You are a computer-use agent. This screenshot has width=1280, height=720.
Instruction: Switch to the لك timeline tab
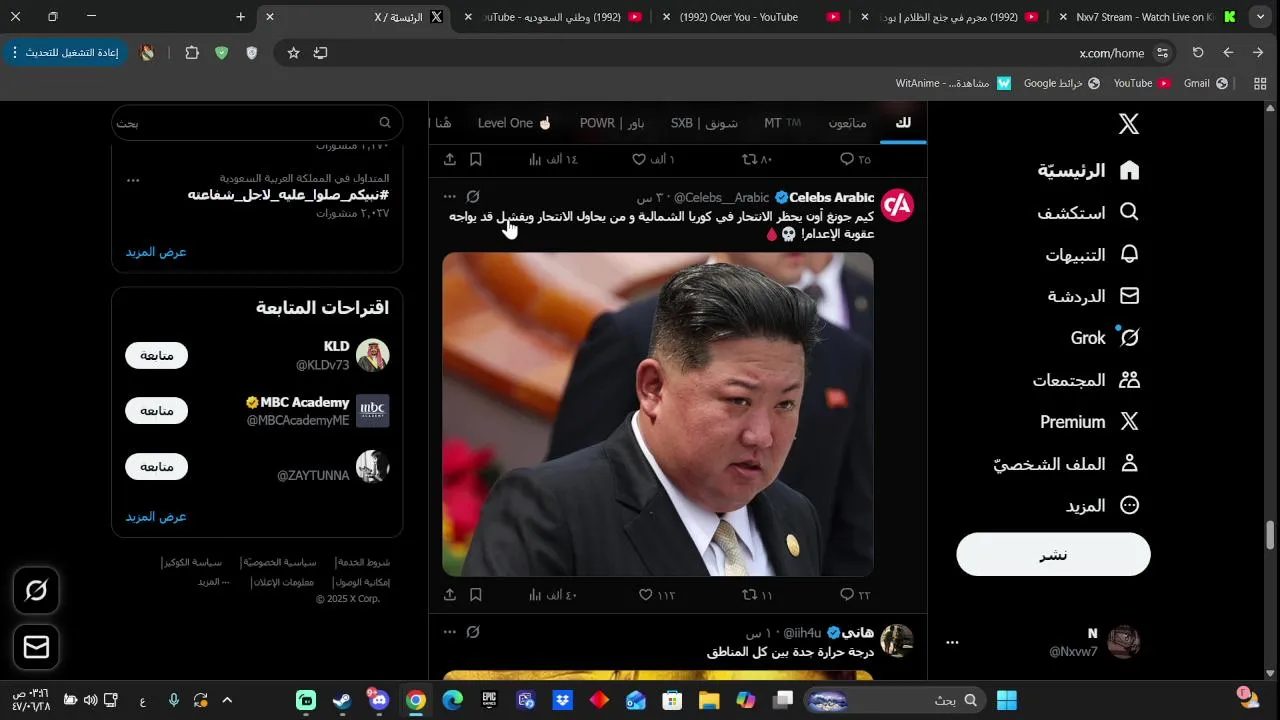point(903,123)
